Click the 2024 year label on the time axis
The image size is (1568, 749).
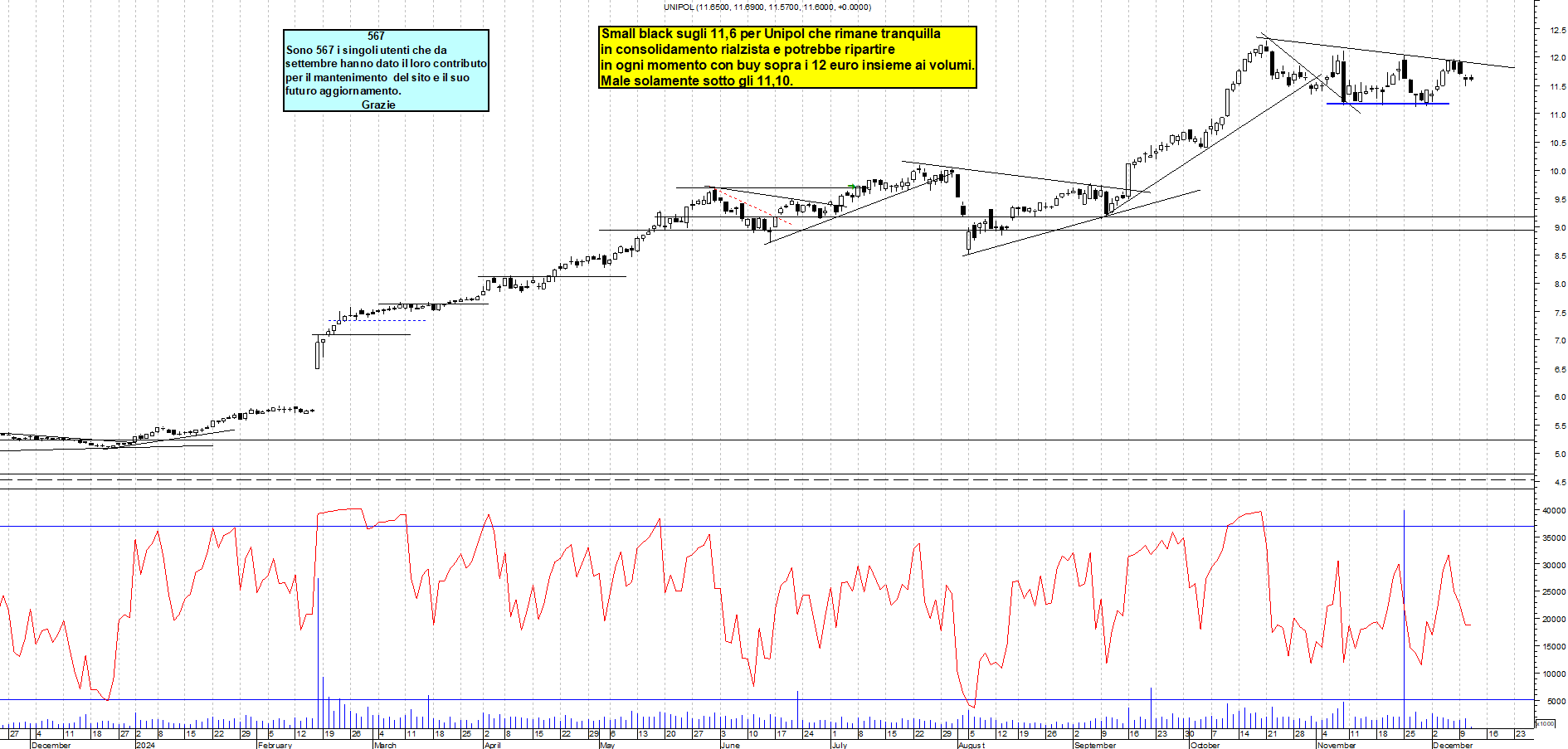tap(145, 745)
